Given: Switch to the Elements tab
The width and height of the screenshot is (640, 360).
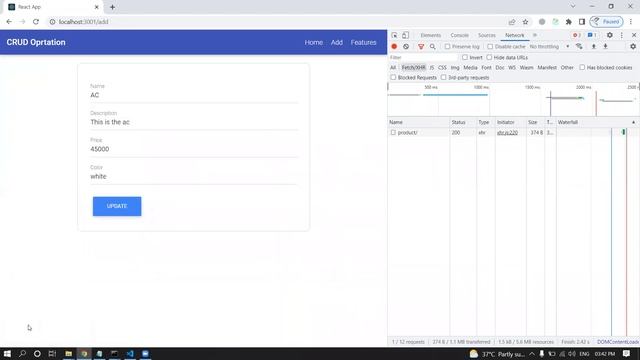Looking at the screenshot, I should click(430, 35).
